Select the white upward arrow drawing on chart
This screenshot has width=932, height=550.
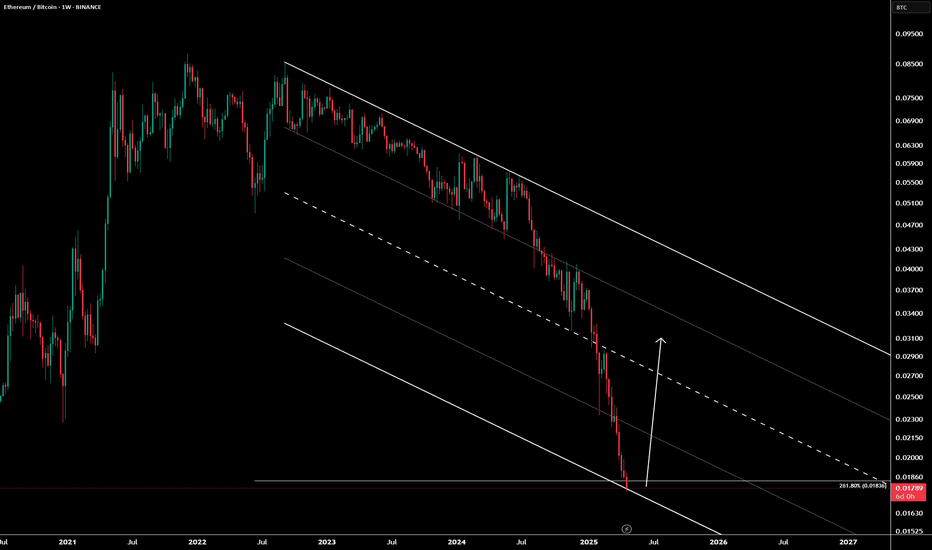click(653, 413)
